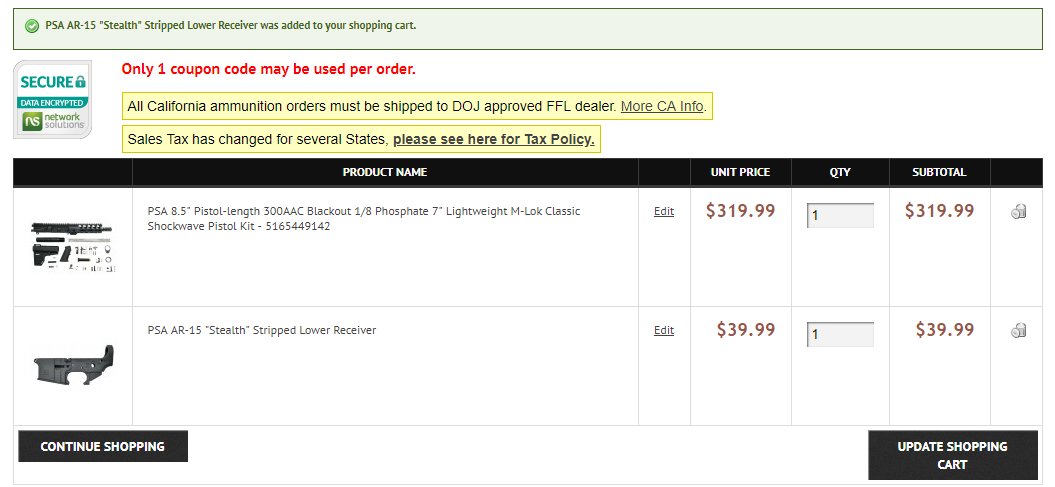Open the More CA Info link
The height and width of the screenshot is (487, 1055).
662,106
